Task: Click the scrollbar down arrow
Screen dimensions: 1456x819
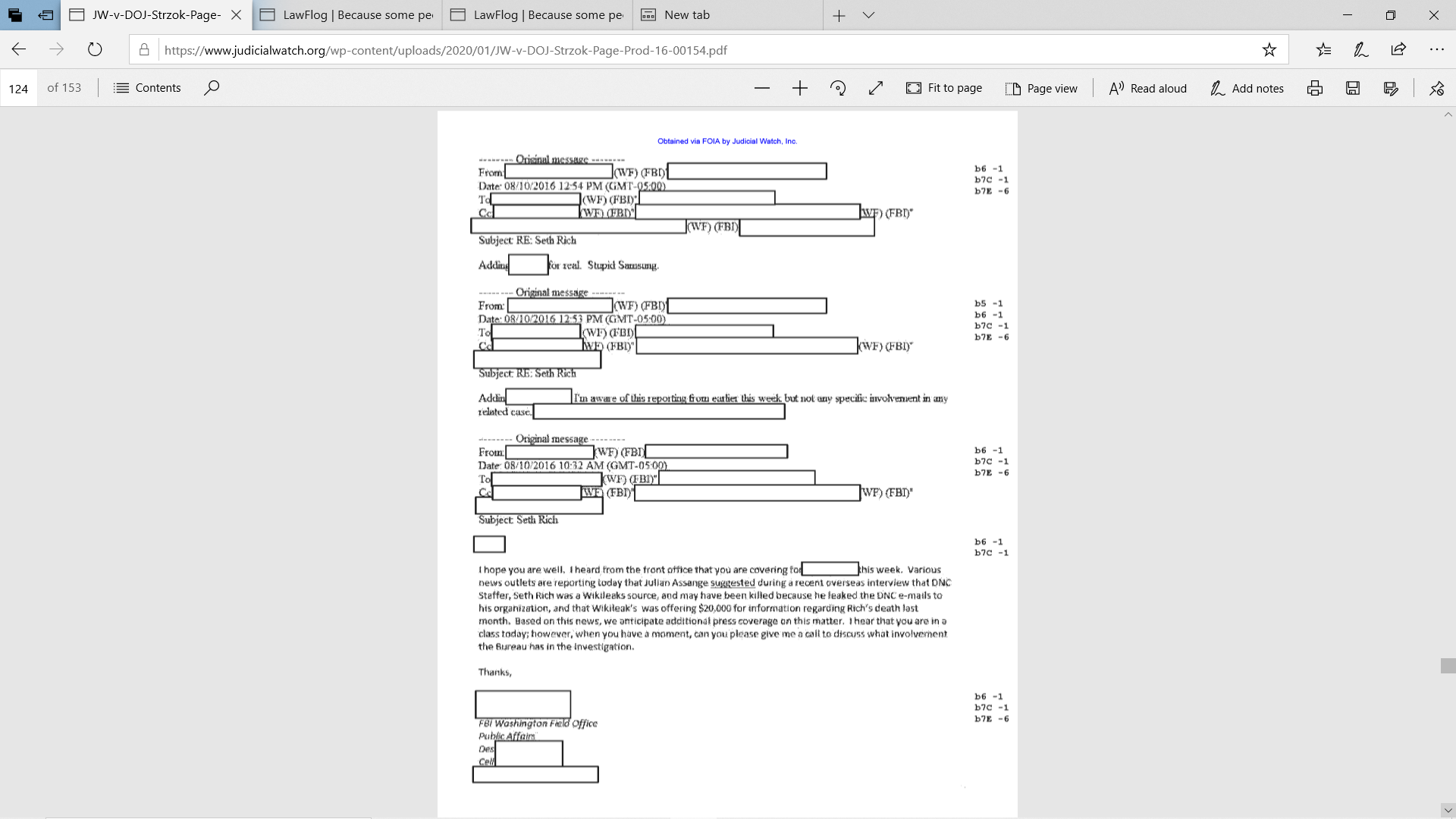Action: tap(1448, 810)
